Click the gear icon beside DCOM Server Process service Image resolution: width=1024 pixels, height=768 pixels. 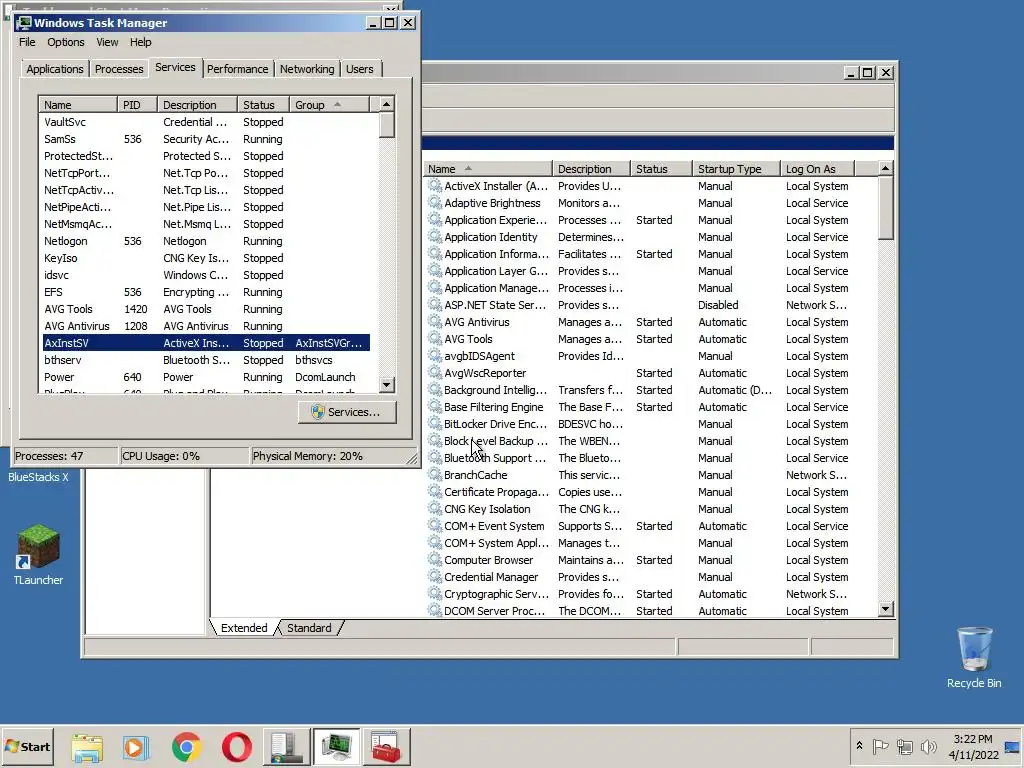pyautogui.click(x=434, y=610)
